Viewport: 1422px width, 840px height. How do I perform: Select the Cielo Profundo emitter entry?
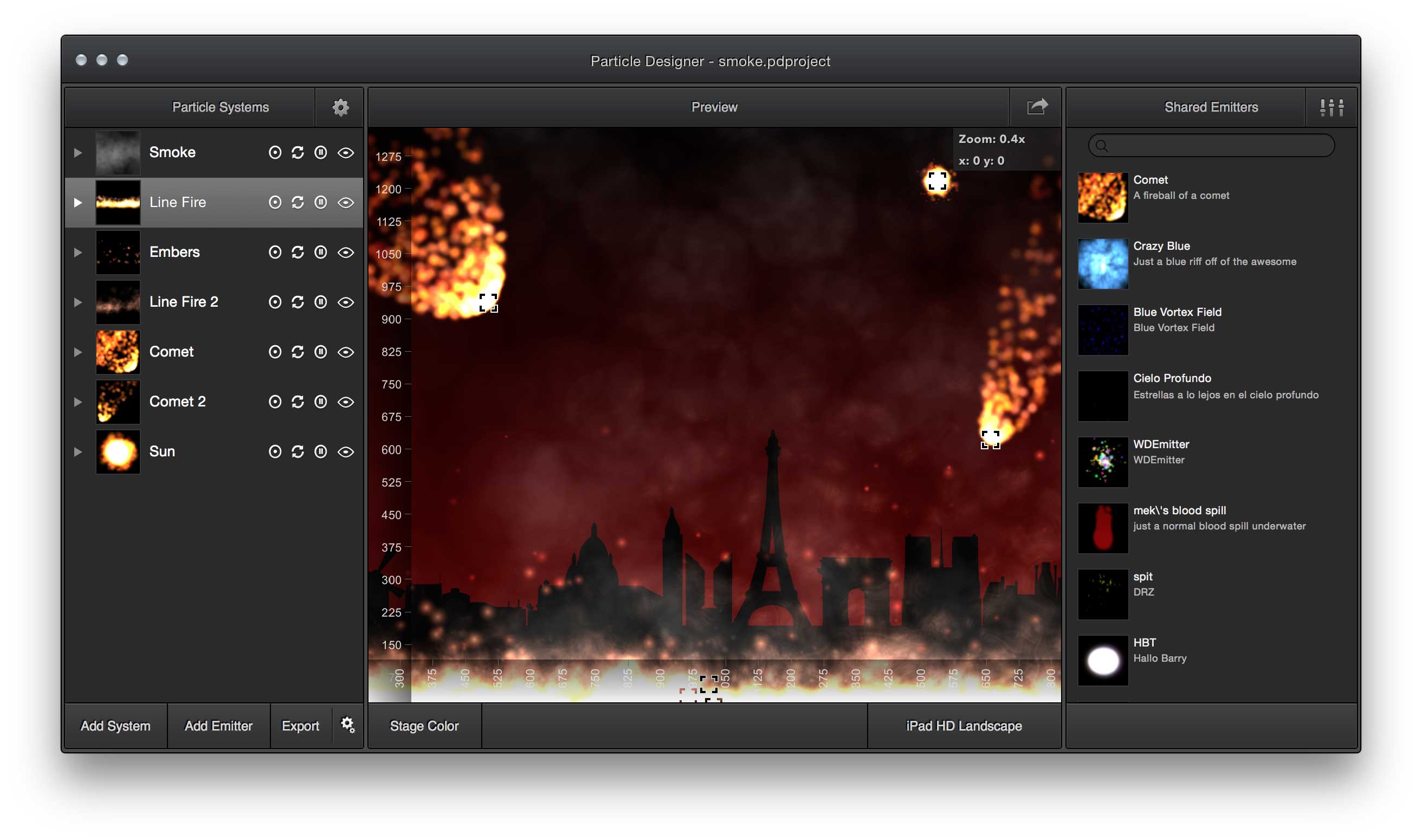[1211, 396]
